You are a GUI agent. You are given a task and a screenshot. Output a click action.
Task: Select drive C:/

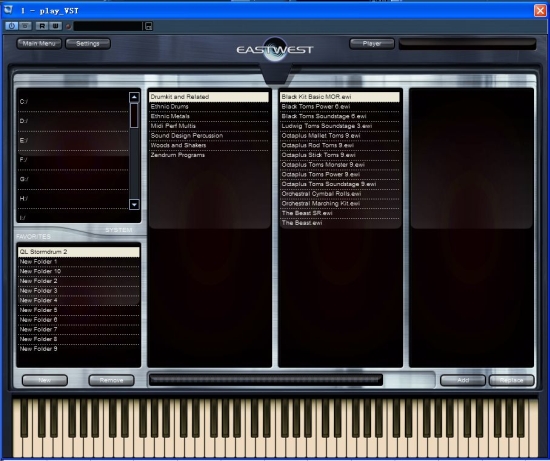[73, 102]
